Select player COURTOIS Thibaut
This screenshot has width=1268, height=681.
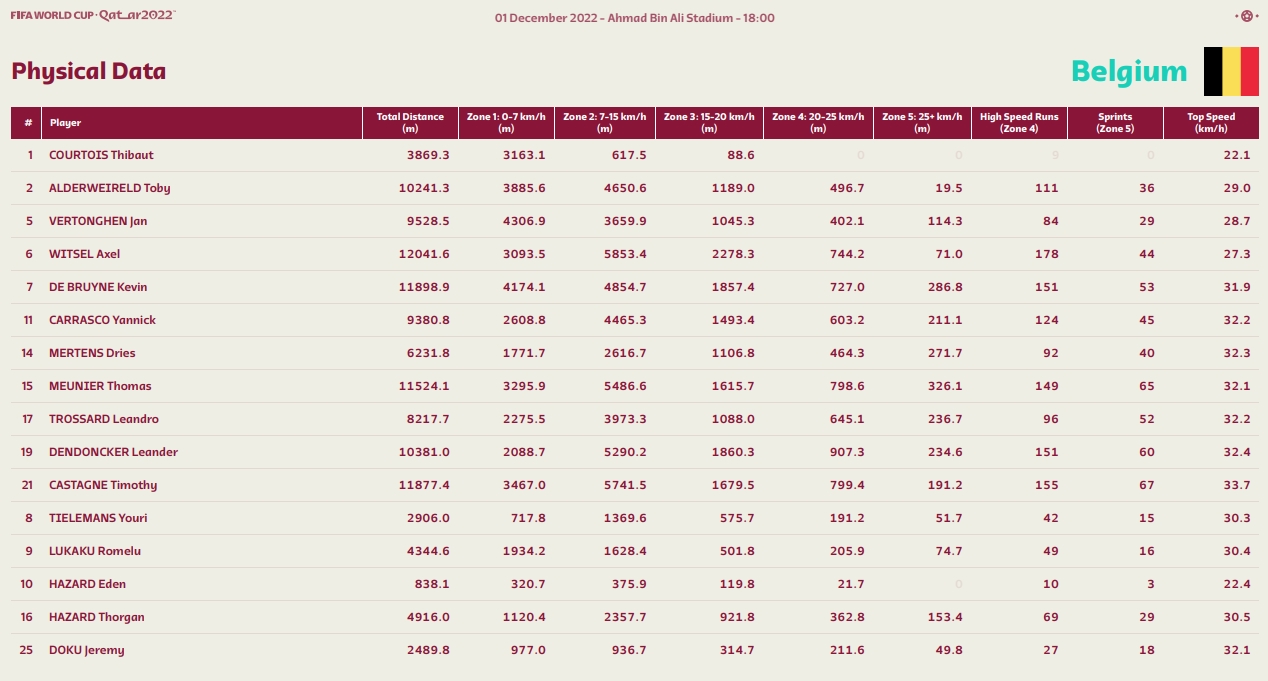coord(101,155)
